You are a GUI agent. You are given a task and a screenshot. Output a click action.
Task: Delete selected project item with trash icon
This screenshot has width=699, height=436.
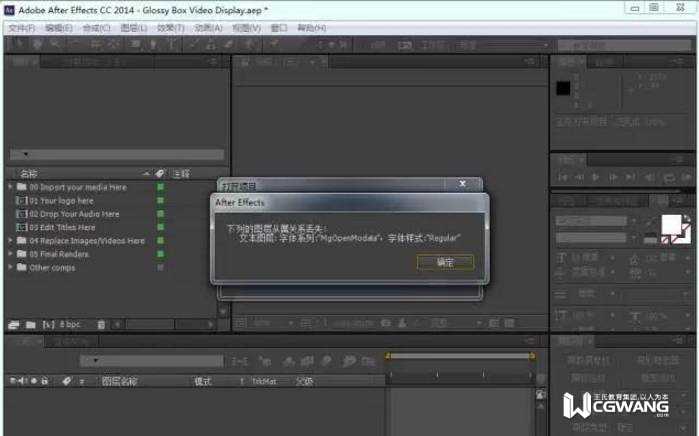tap(101, 325)
